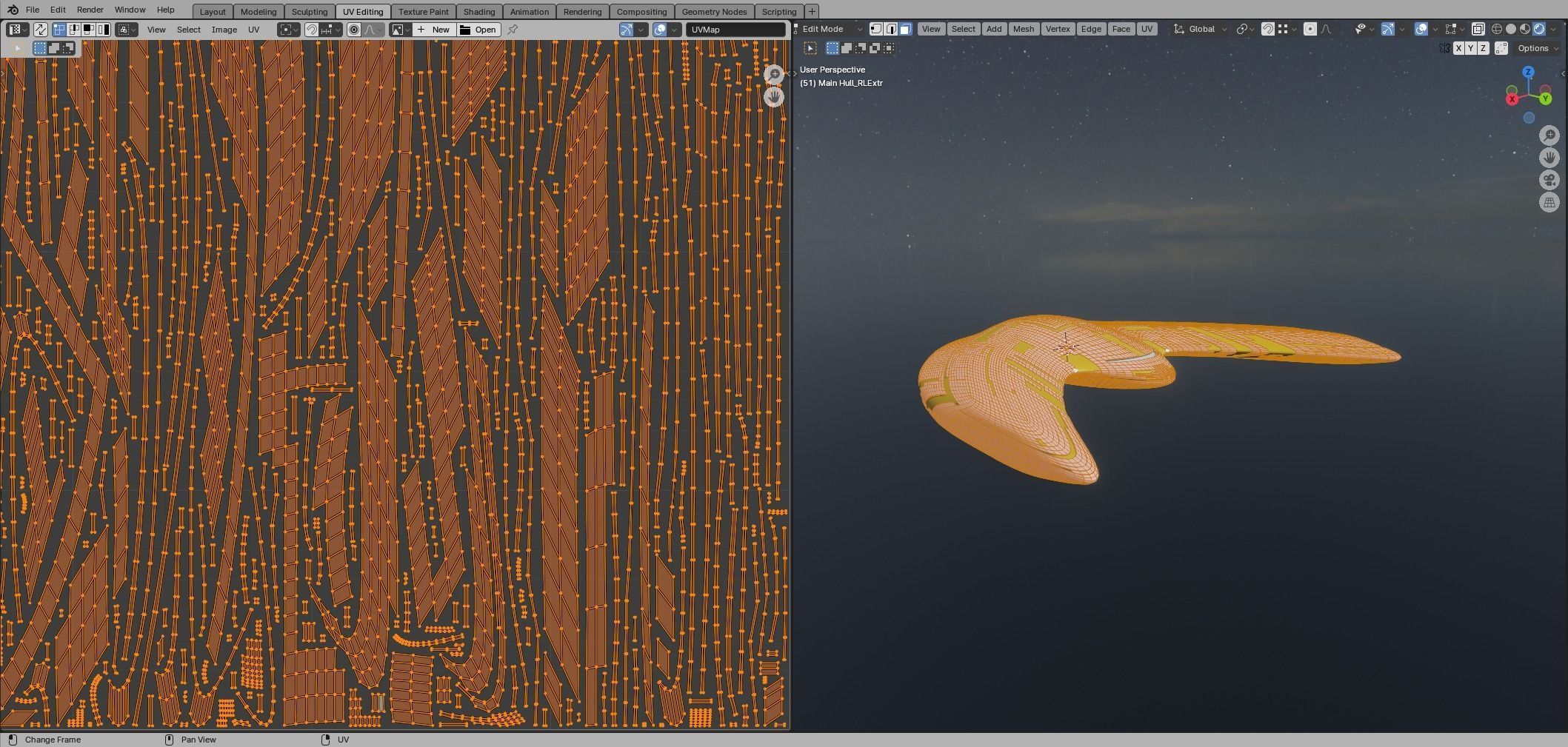
Task: Open Options dropdown in 3D viewport
Action: [x=1538, y=48]
